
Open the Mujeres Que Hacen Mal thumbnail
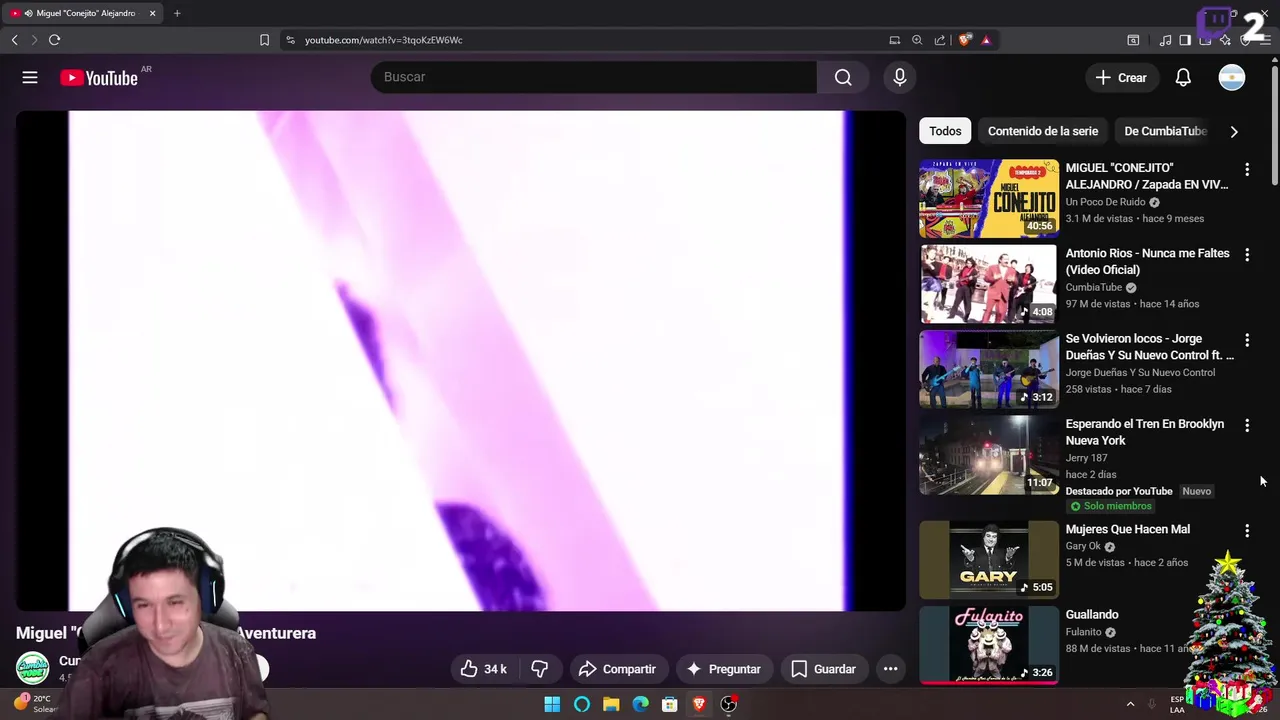[x=989, y=560]
